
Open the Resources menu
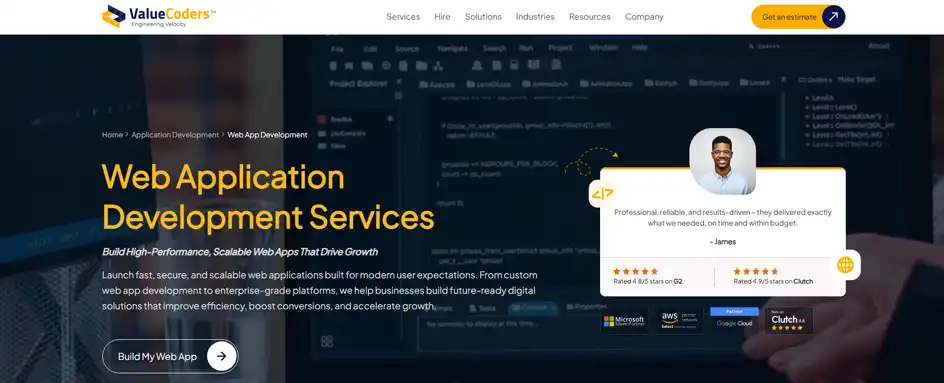click(x=589, y=17)
